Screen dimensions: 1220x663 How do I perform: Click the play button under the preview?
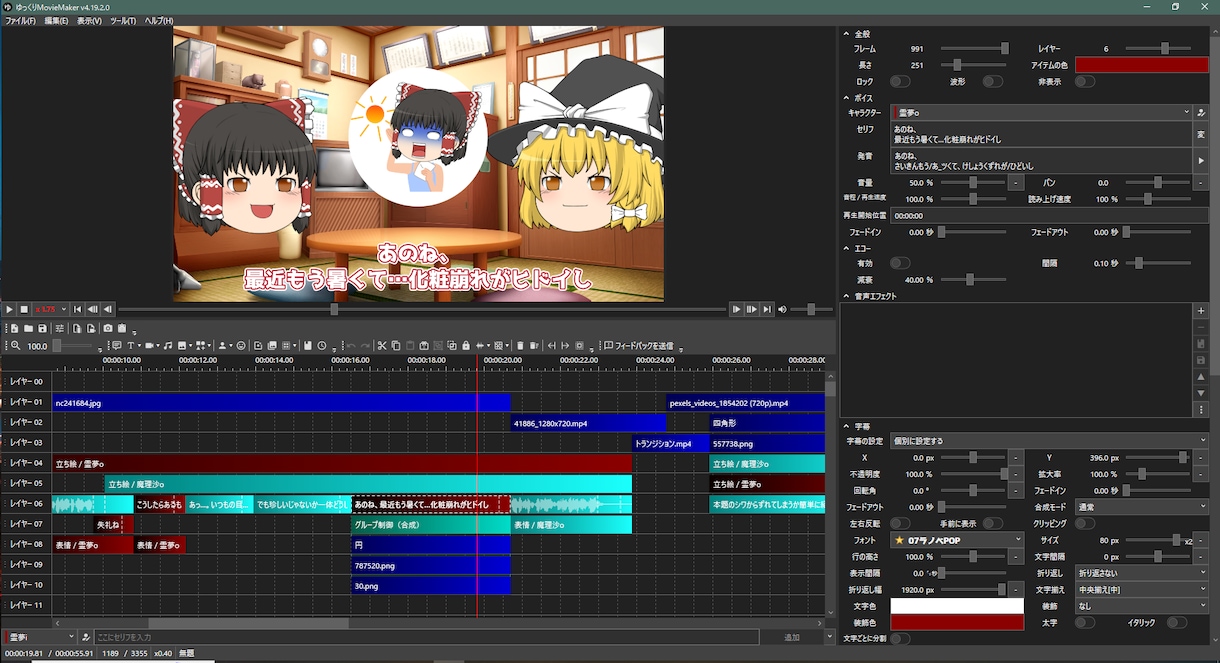tap(9, 310)
